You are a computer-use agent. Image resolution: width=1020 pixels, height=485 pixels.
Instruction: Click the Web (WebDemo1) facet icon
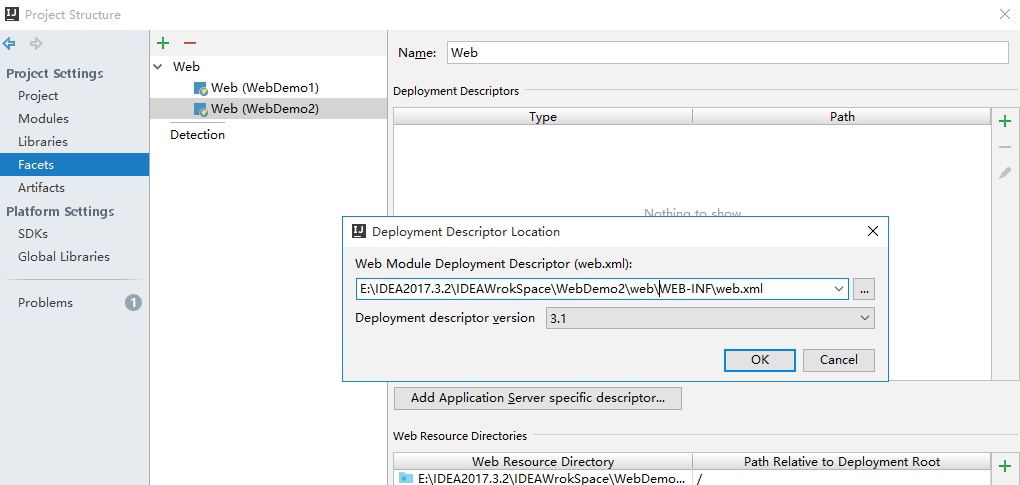200,88
